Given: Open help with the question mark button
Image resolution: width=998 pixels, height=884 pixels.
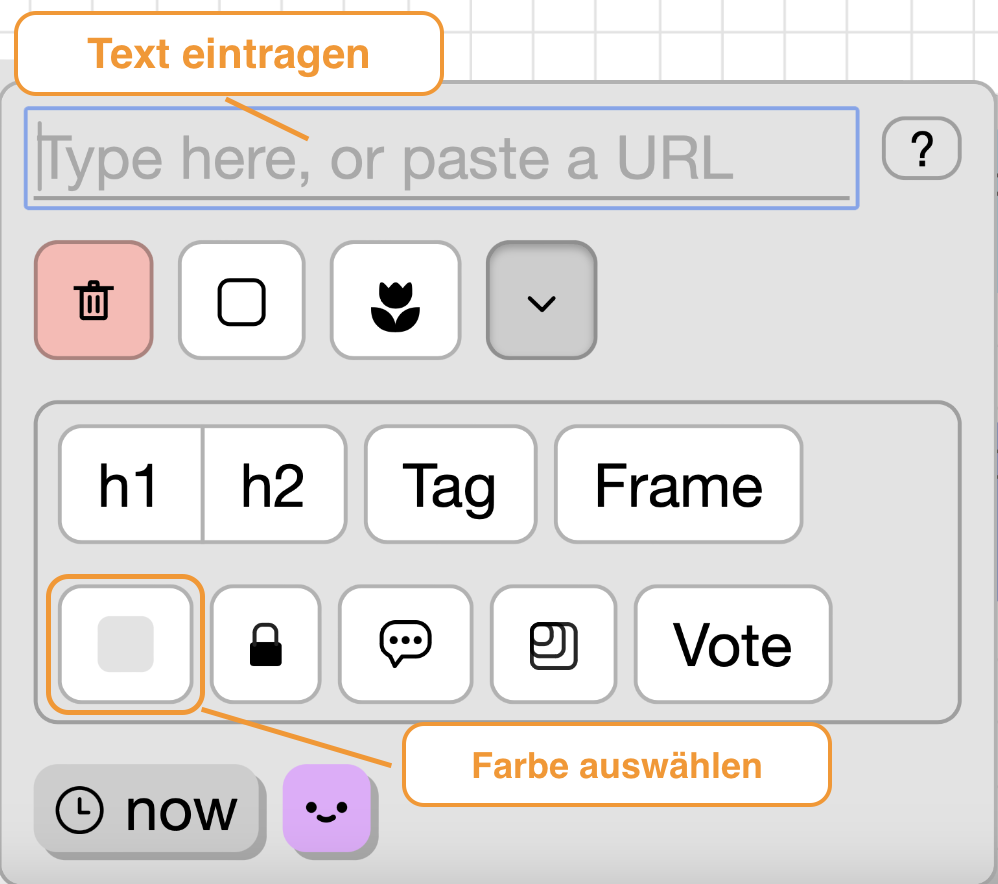Looking at the screenshot, I should pyautogui.click(x=921, y=149).
